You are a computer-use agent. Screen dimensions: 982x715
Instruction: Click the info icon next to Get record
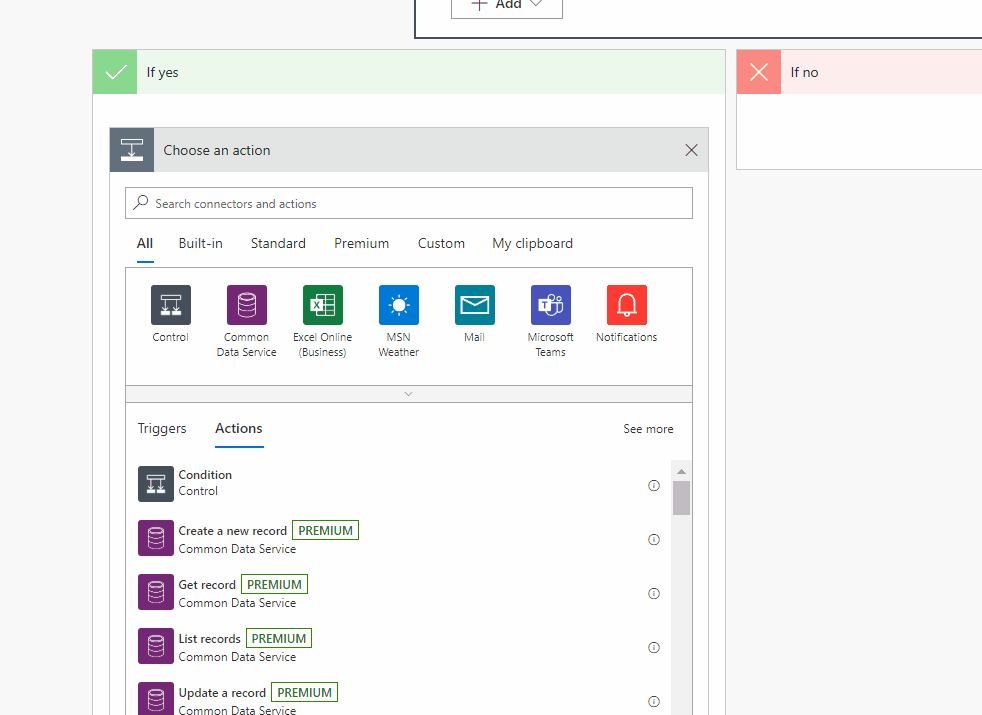pyautogui.click(x=654, y=593)
